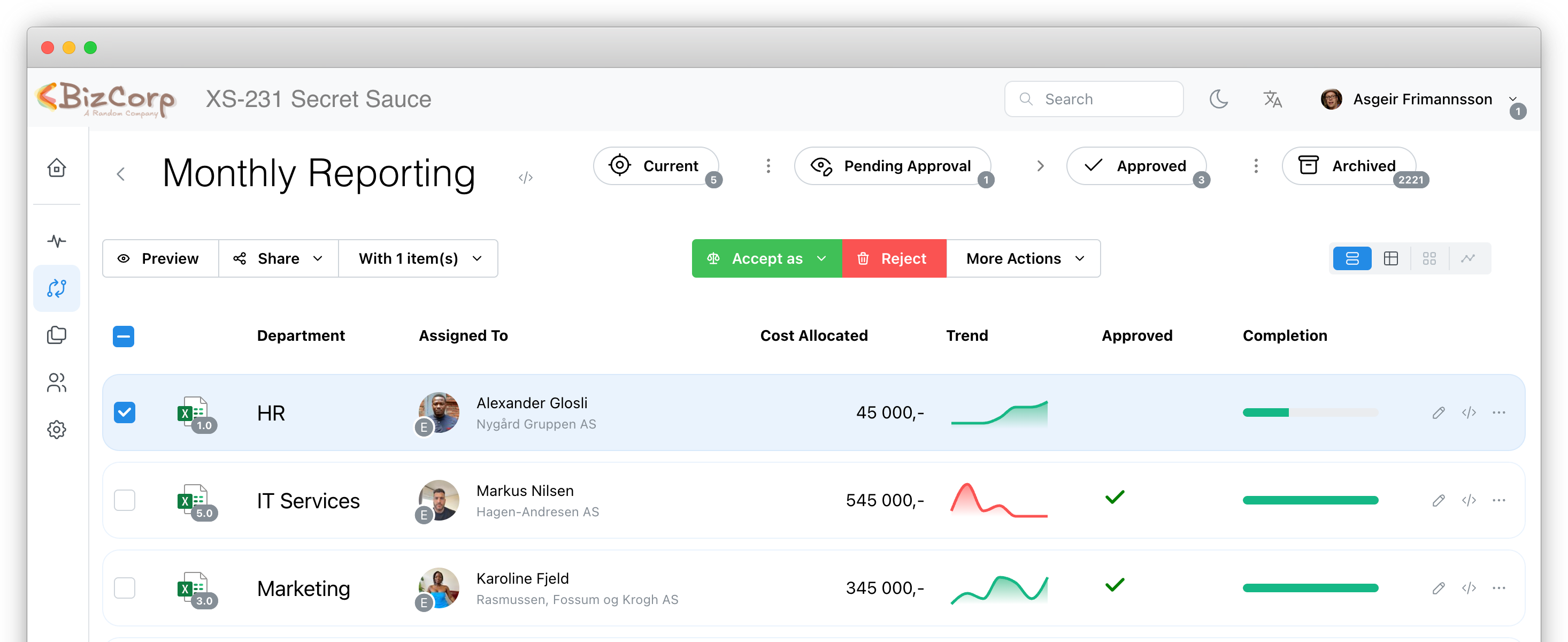Open Settings via the gear icon
This screenshot has height=642, width=1568.
pos(57,430)
